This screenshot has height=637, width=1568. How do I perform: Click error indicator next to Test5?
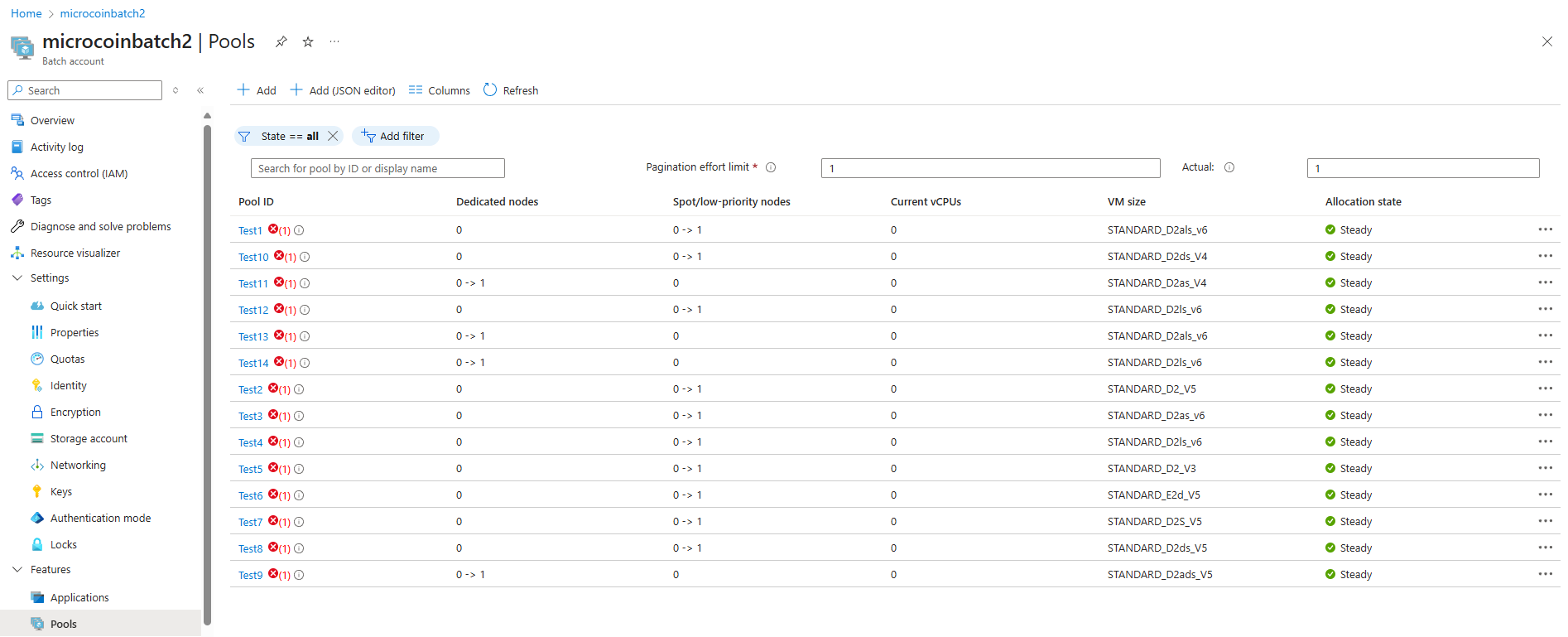[x=273, y=468]
